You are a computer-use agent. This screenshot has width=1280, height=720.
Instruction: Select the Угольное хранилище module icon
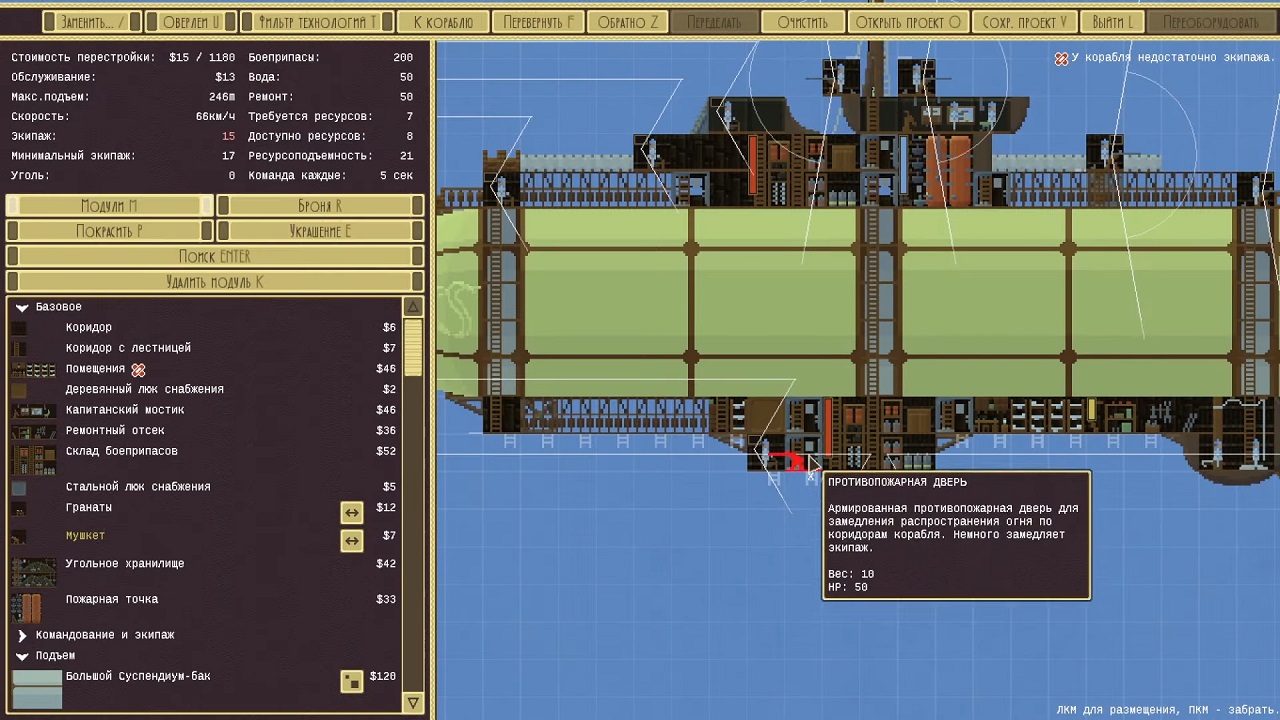click(x=33, y=571)
